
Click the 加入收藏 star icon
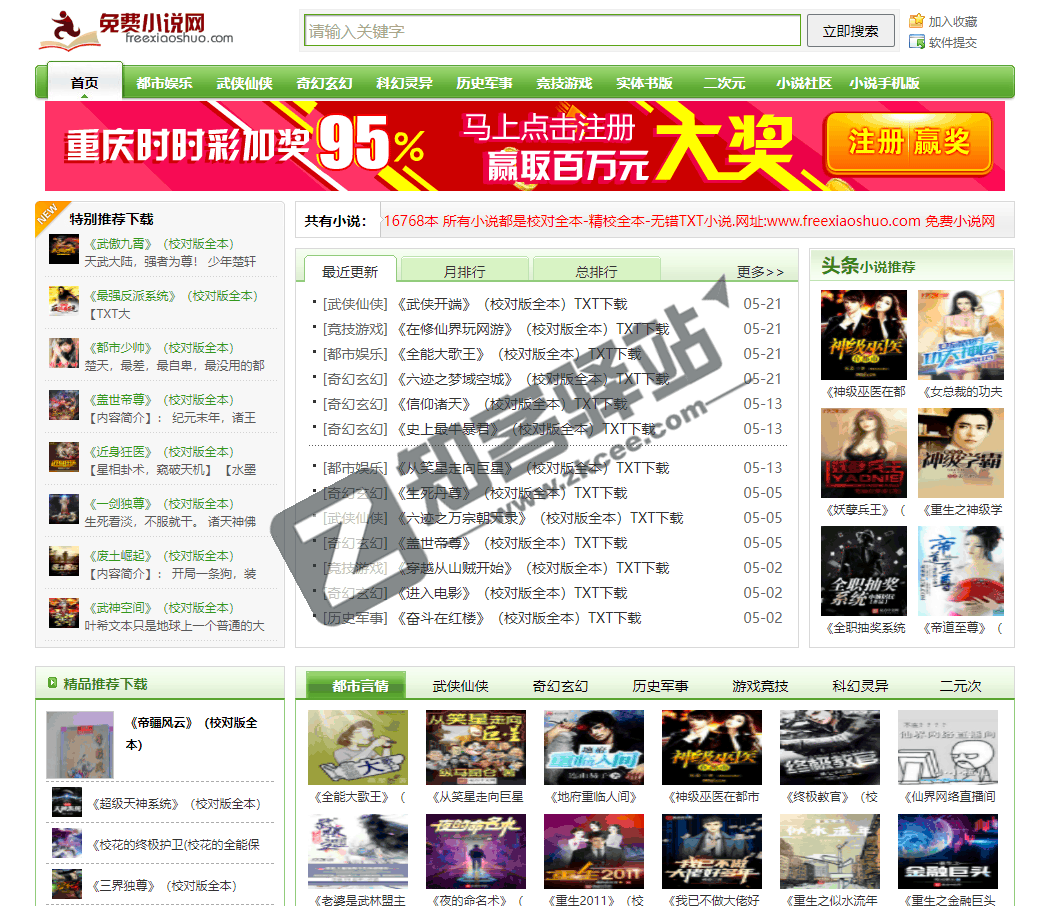pyautogui.click(x=918, y=22)
